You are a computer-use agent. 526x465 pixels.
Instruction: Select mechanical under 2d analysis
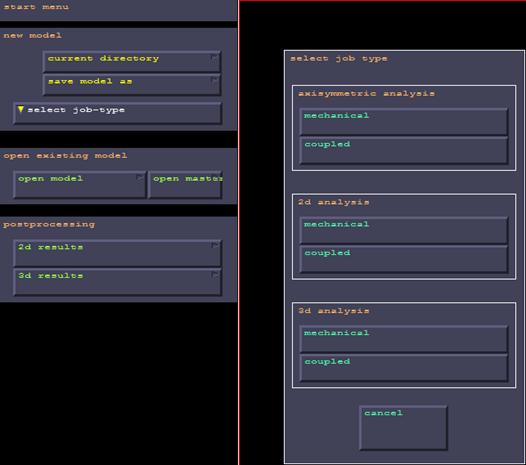click(404, 230)
